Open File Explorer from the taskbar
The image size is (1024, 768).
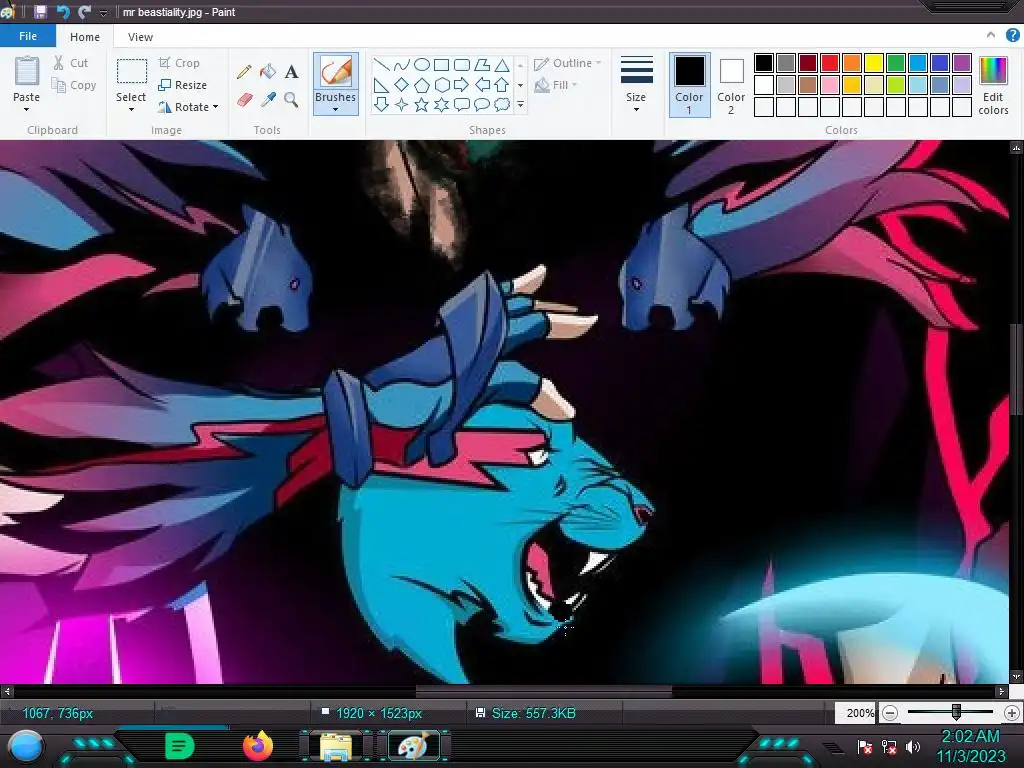point(336,746)
